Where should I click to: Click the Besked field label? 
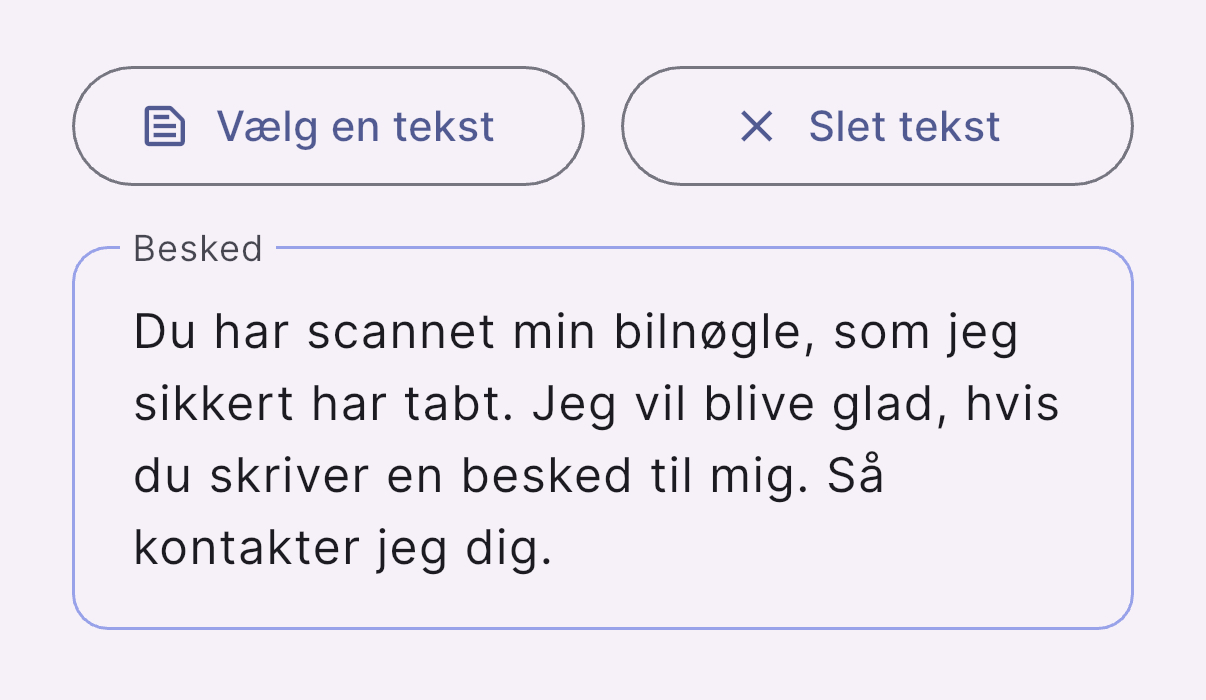click(198, 249)
